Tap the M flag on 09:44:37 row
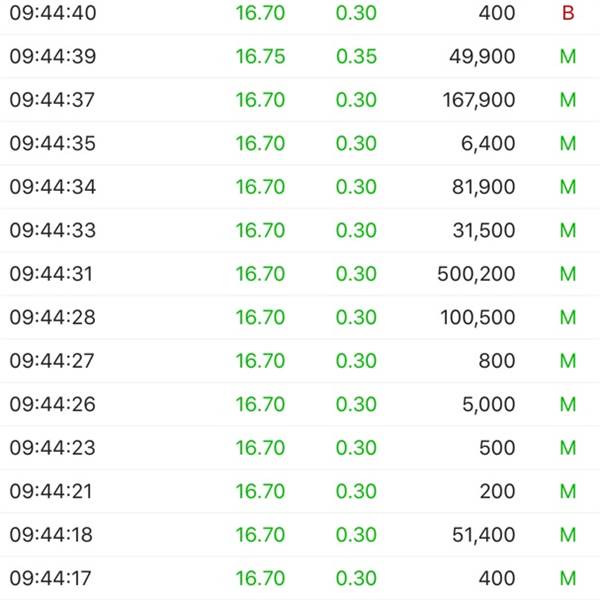 (568, 100)
